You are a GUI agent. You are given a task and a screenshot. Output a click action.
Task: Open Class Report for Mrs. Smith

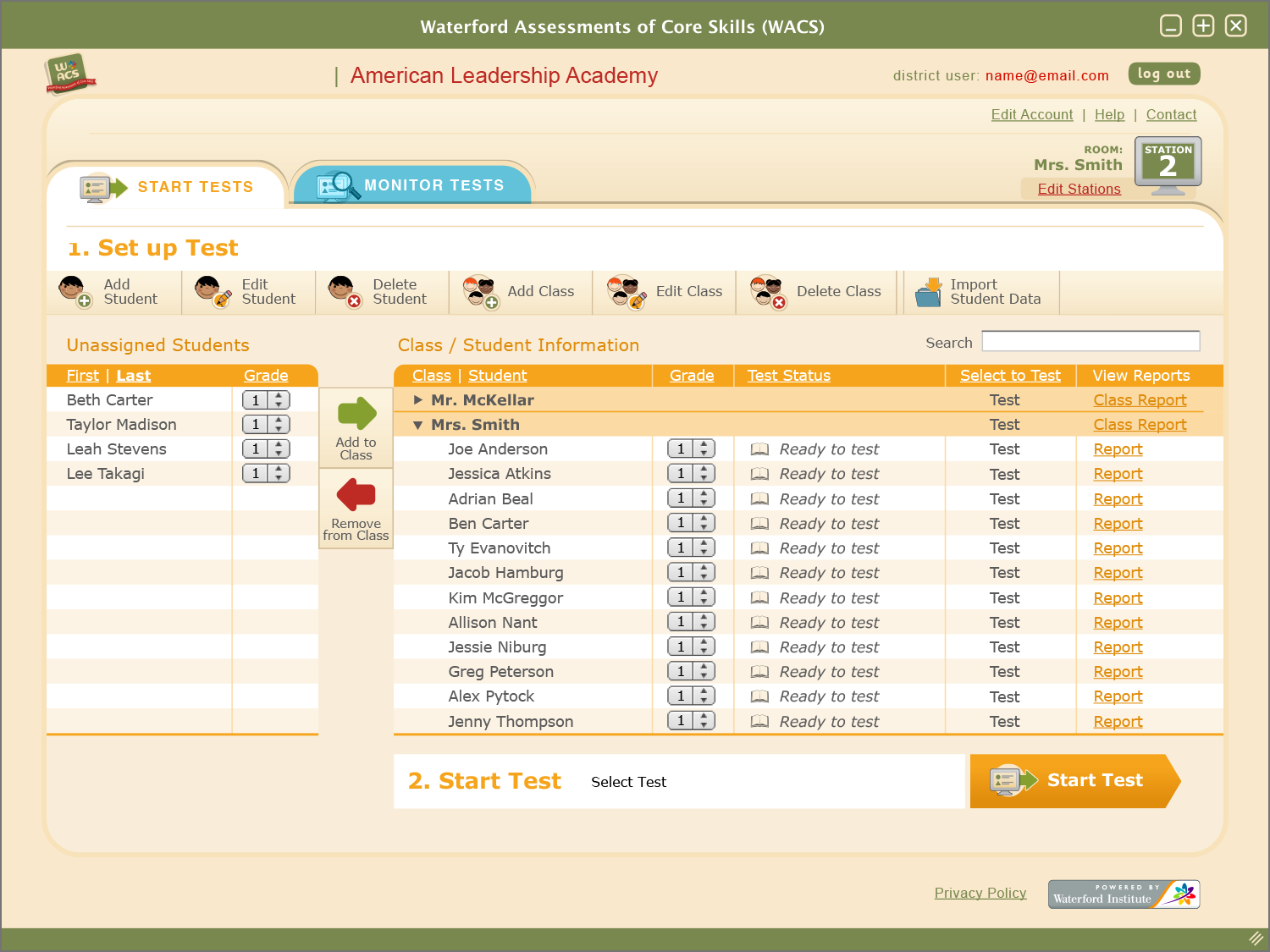pyautogui.click(x=1140, y=425)
